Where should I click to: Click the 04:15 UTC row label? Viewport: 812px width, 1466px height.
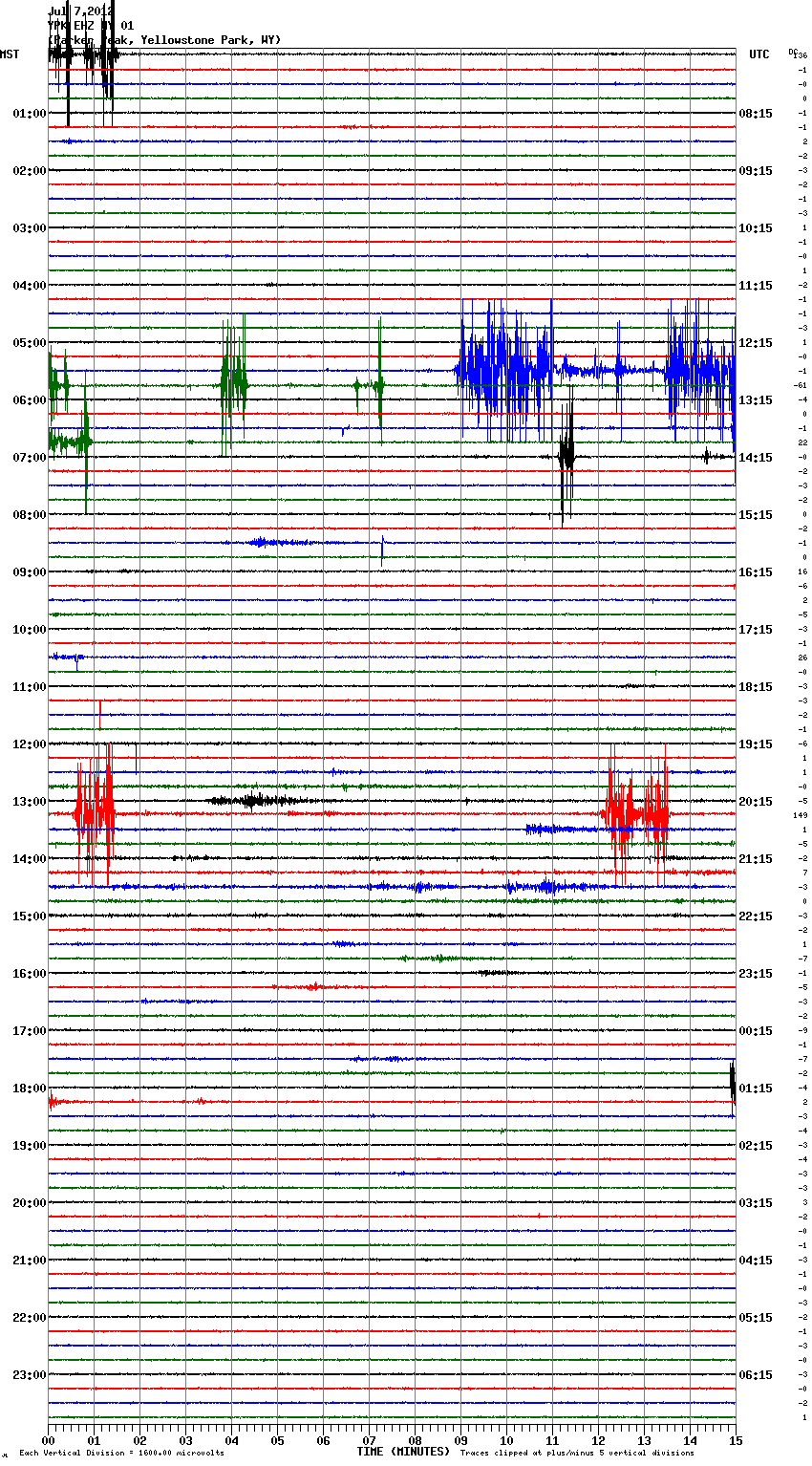(756, 1261)
